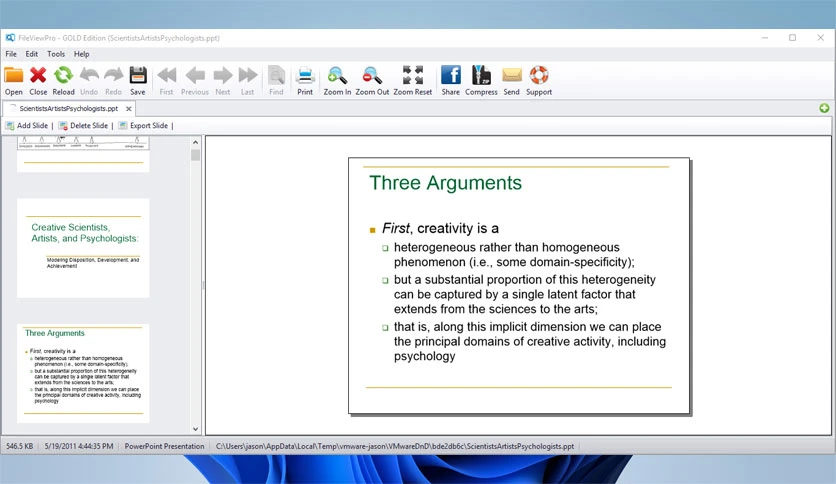Open the File menu

(x=11, y=54)
